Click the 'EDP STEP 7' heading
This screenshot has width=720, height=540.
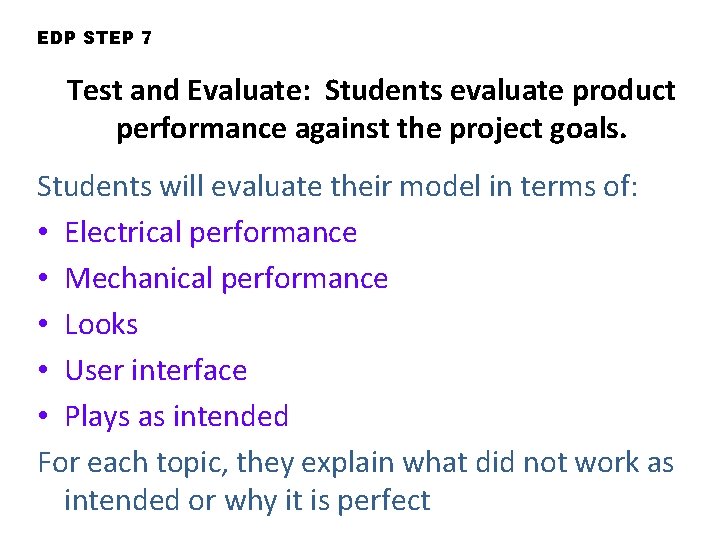pyautogui.click(x=94, y=38)
